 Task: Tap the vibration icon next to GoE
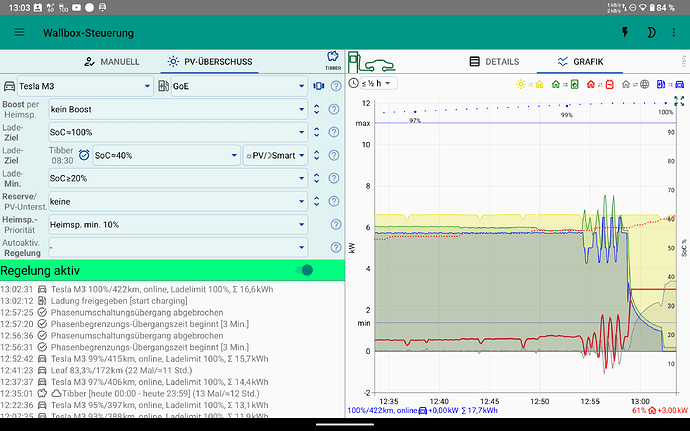(319, 86)
